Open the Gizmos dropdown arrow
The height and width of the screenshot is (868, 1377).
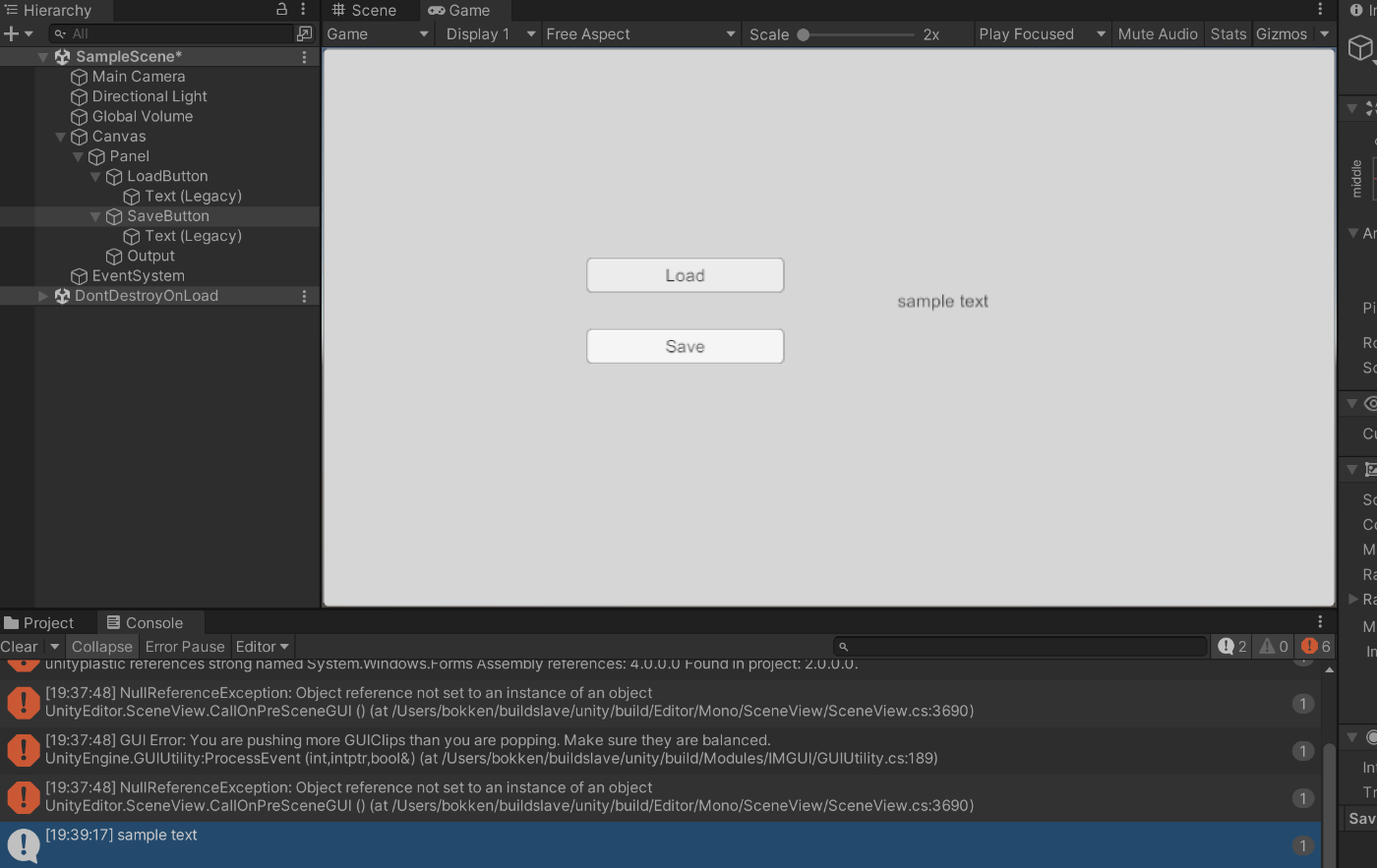[1324, 33]
